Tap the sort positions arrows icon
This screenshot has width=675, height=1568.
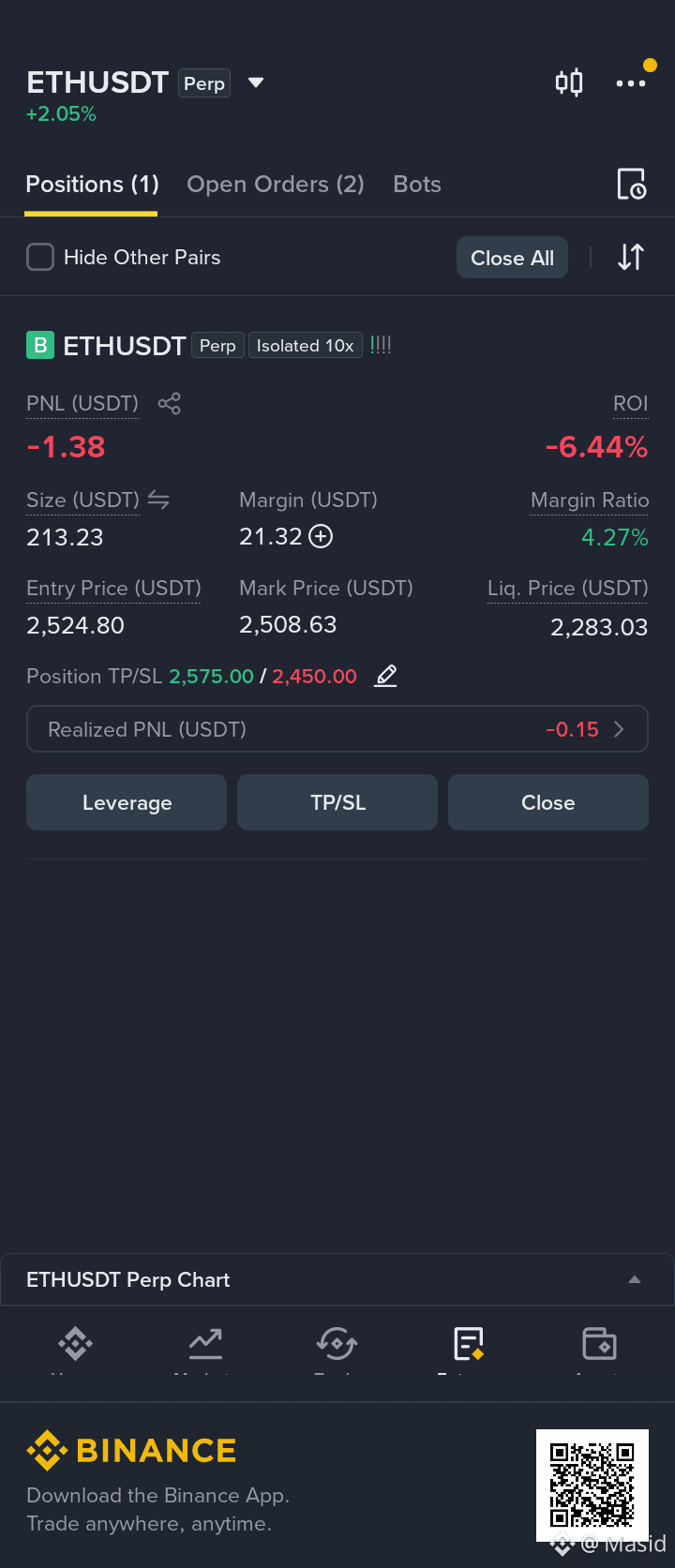click(x=631, y=257)
